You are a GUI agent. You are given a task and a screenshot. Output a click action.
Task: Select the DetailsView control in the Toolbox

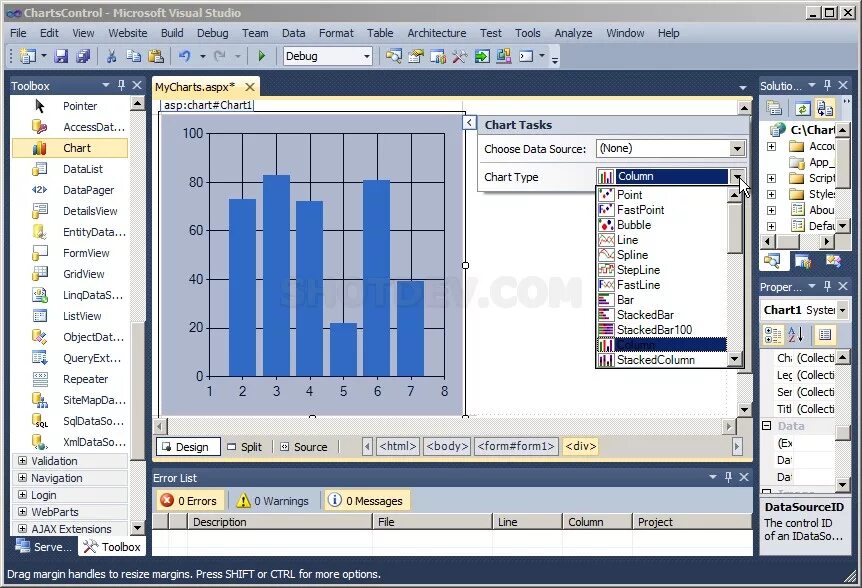(70, 211)
